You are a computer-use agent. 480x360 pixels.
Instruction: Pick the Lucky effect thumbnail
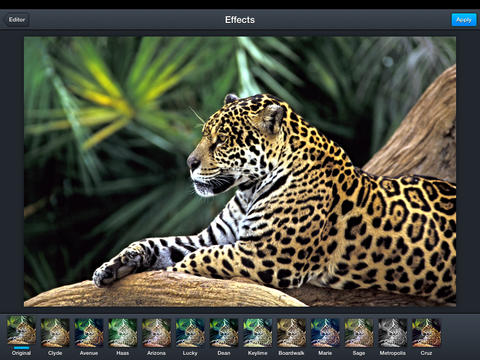click(x=190, y=332)
